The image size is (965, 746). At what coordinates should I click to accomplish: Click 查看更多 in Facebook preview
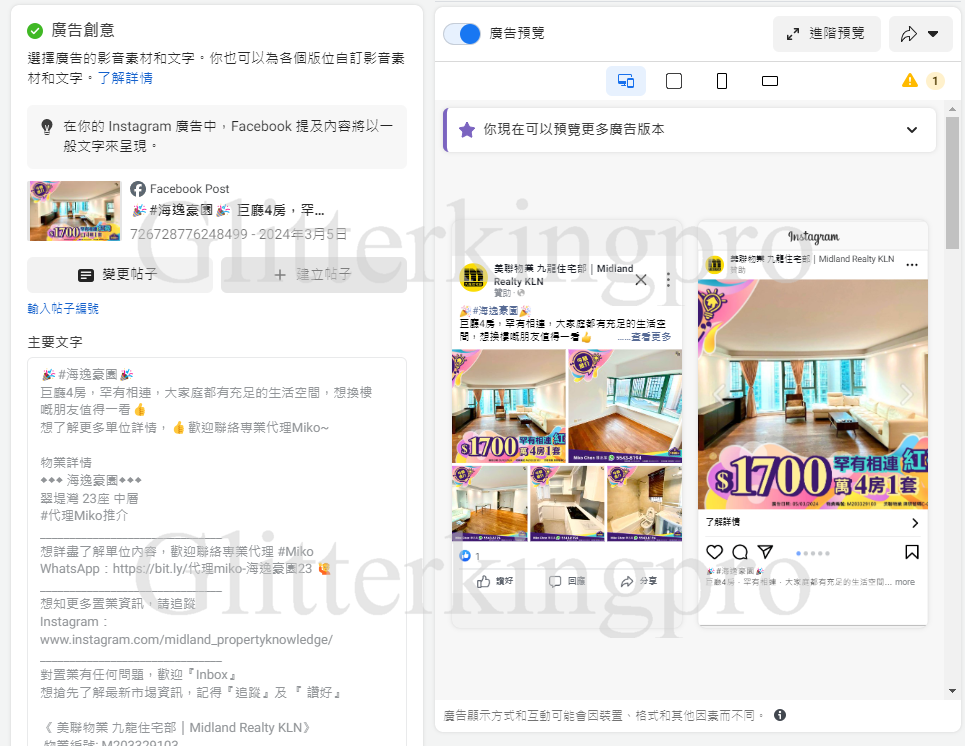pyautogui.click(x=651, y=337)
